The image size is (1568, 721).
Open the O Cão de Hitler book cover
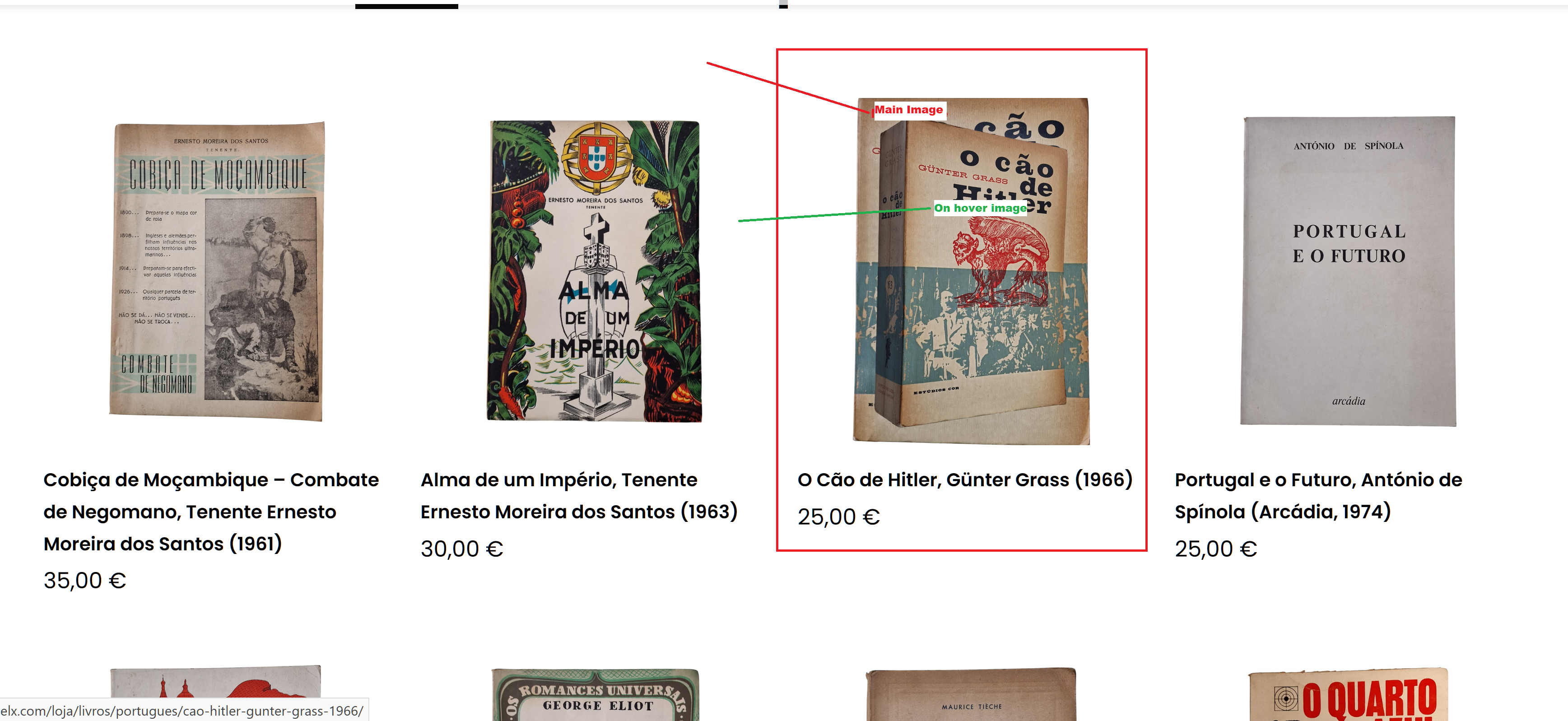click(x=972, y=271)
